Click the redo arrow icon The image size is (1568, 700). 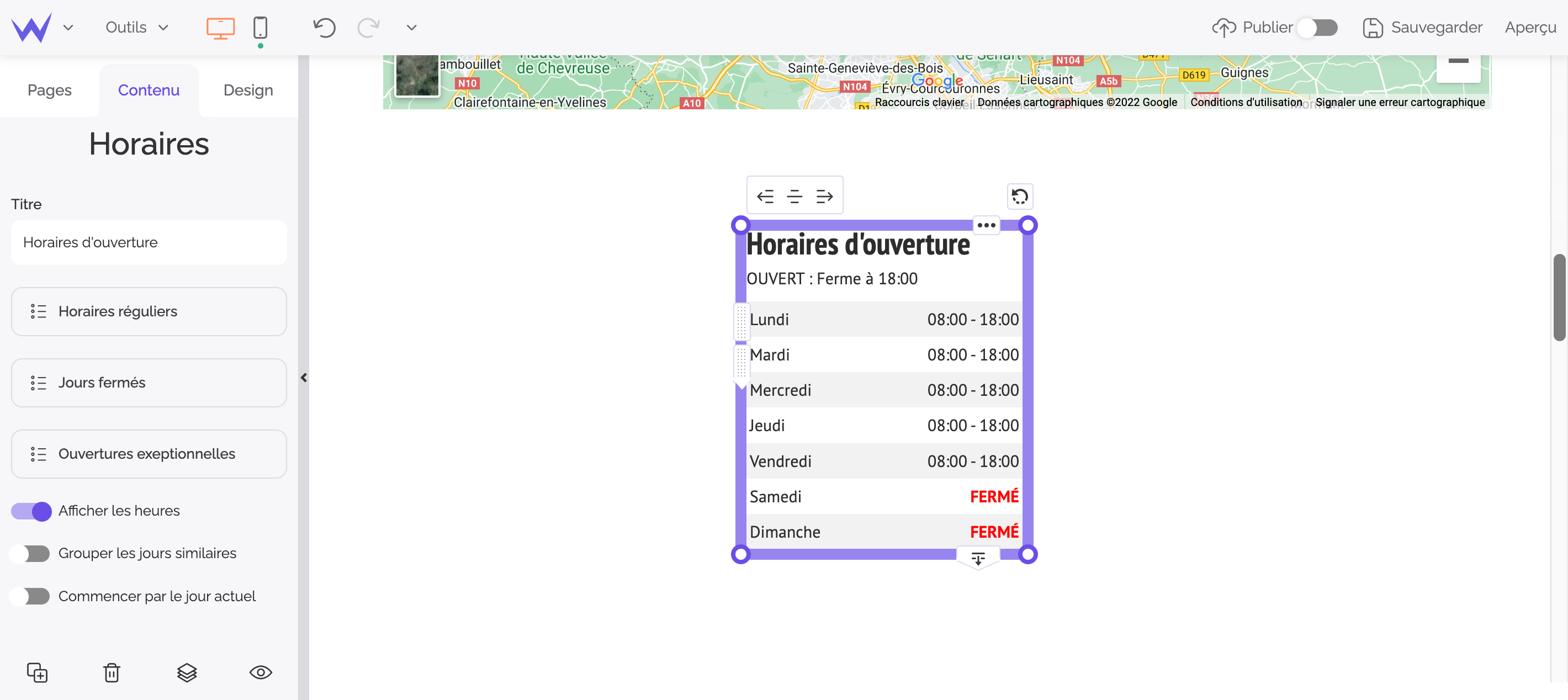coord(368,26)
